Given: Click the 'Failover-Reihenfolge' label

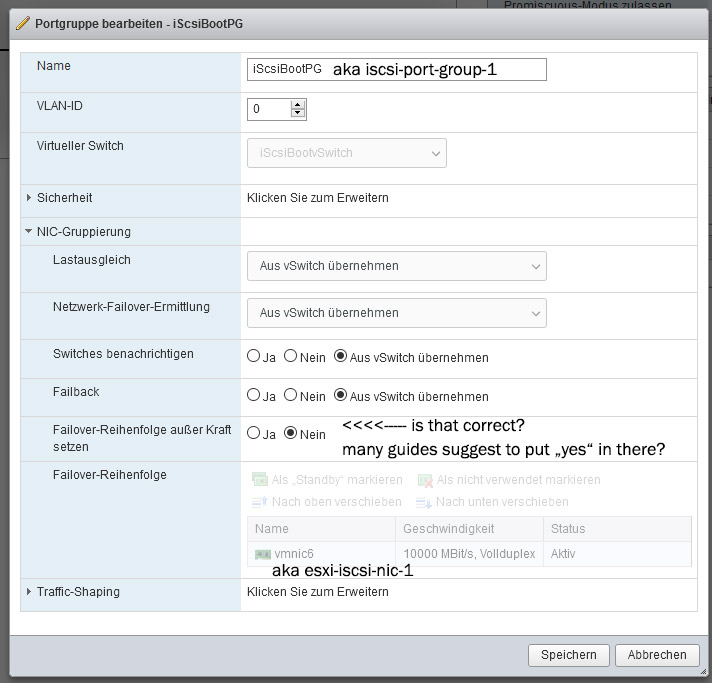Looking at the screenshot, I should point(110,475).
